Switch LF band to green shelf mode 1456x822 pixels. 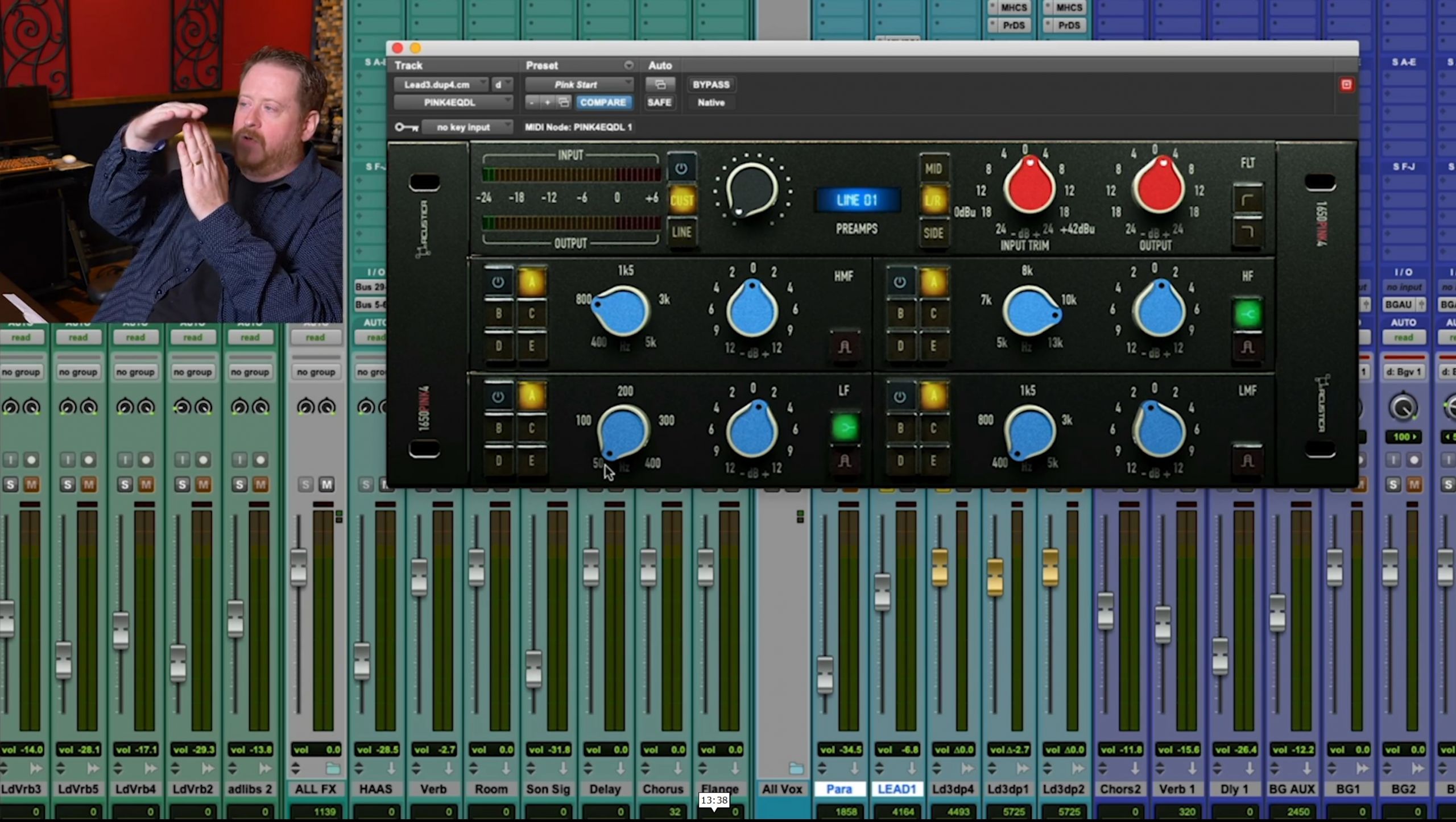click(845, 427)
